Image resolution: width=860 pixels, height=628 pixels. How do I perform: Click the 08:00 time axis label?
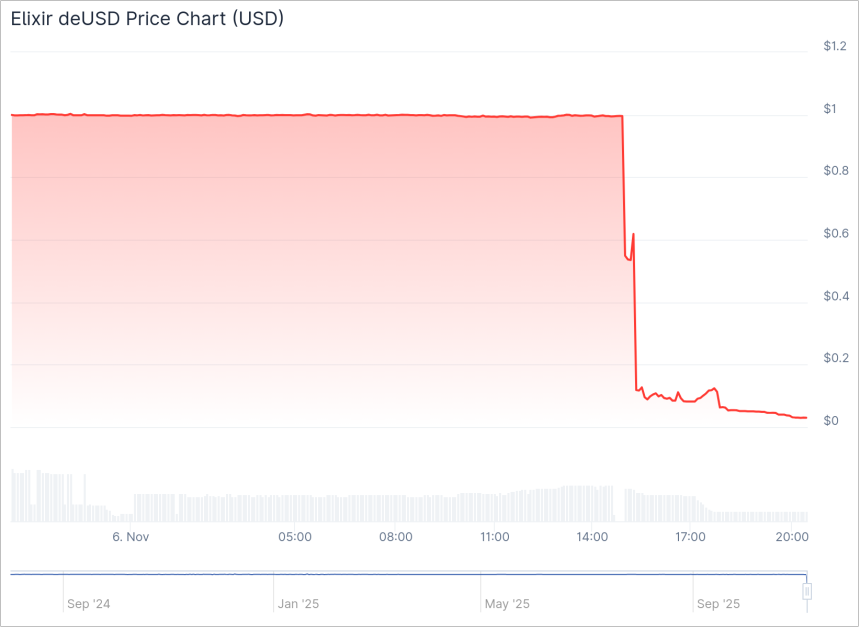(396, 537)
